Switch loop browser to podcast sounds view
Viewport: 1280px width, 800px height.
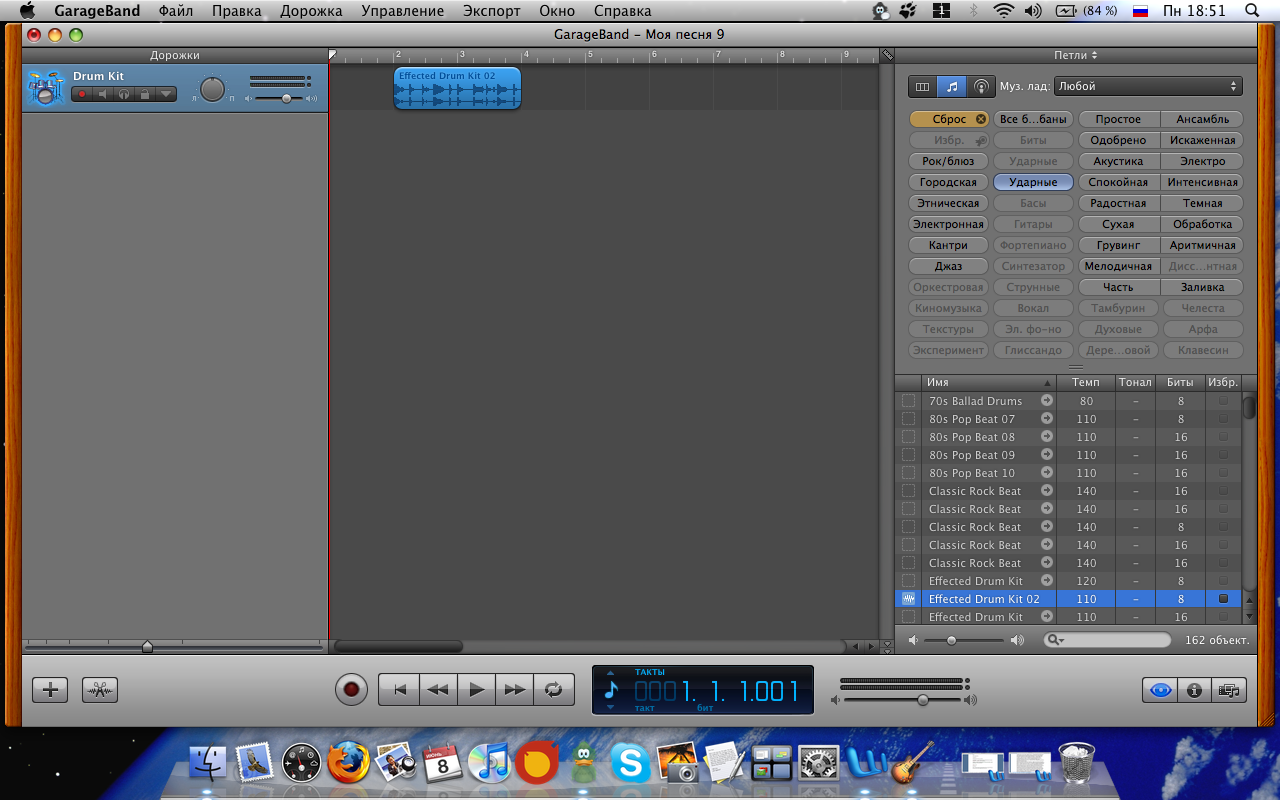(981, 87)
